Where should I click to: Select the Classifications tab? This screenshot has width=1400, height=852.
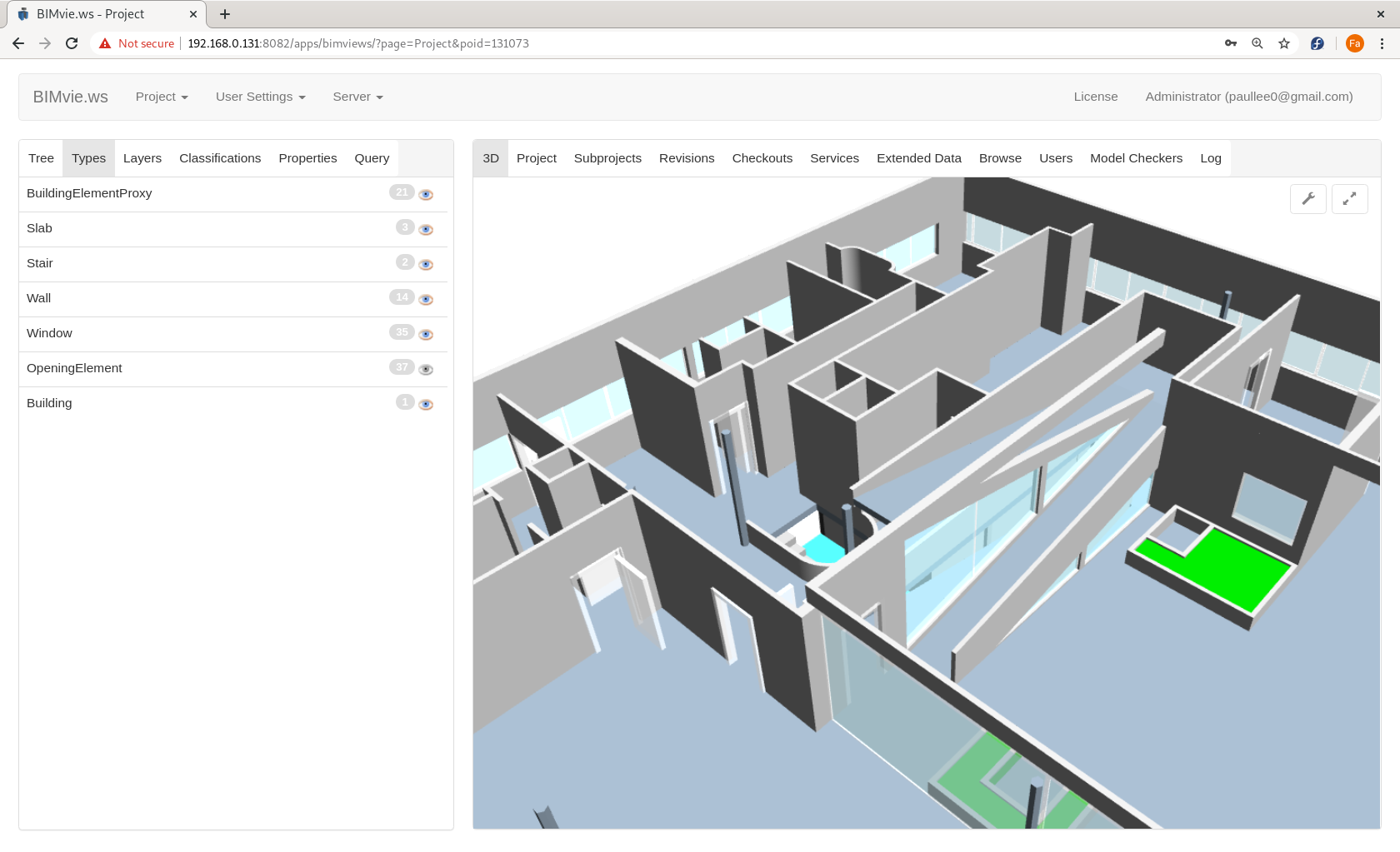pos(219,158)
